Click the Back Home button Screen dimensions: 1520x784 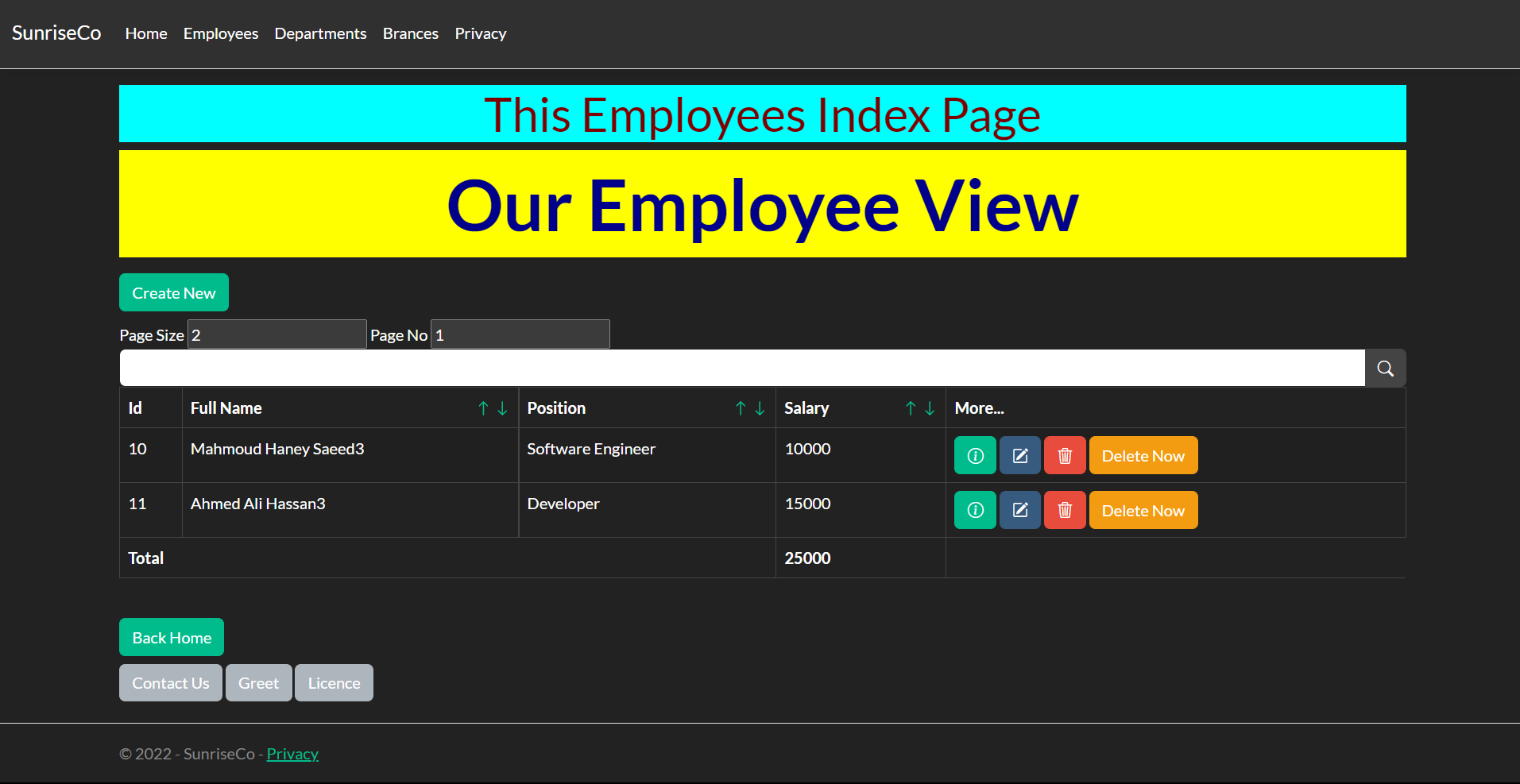point(172,638)
